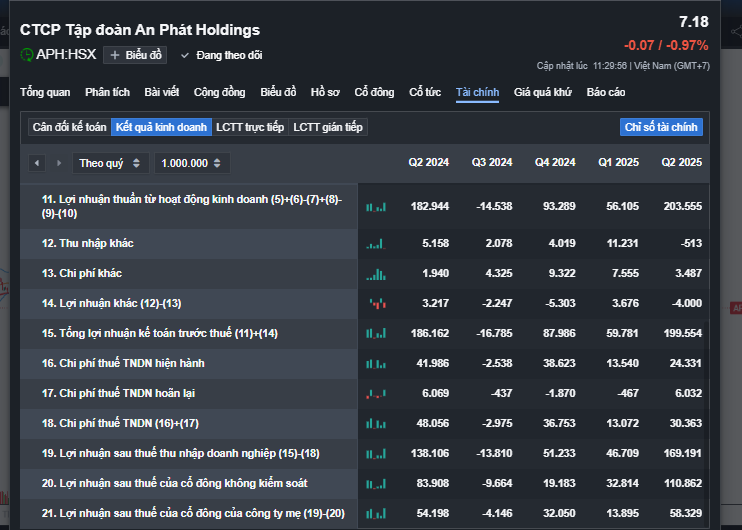The width and height of the screenshot is (742, 530).
Task: Click the APH company logo icon
Action: point(27,54)
